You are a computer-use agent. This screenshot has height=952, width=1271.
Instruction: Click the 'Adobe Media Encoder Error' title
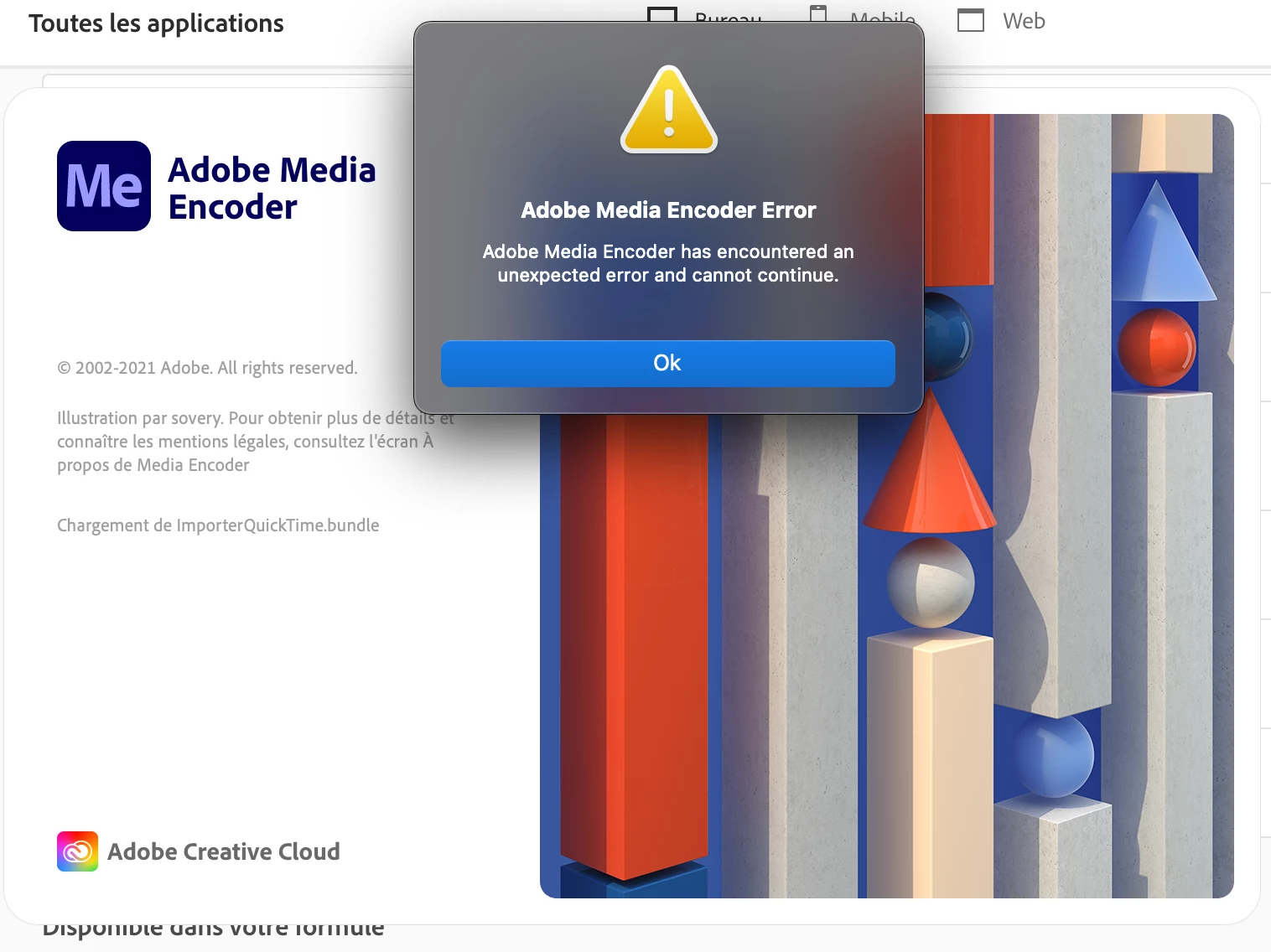tap(668, 210)
